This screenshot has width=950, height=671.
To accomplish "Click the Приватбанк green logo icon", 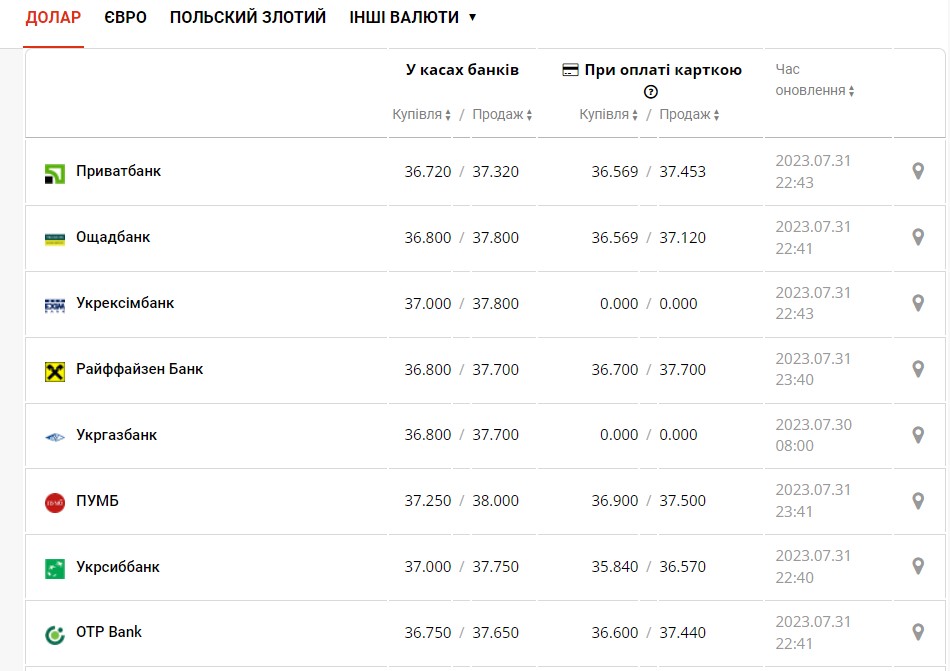I will point(55,174).
